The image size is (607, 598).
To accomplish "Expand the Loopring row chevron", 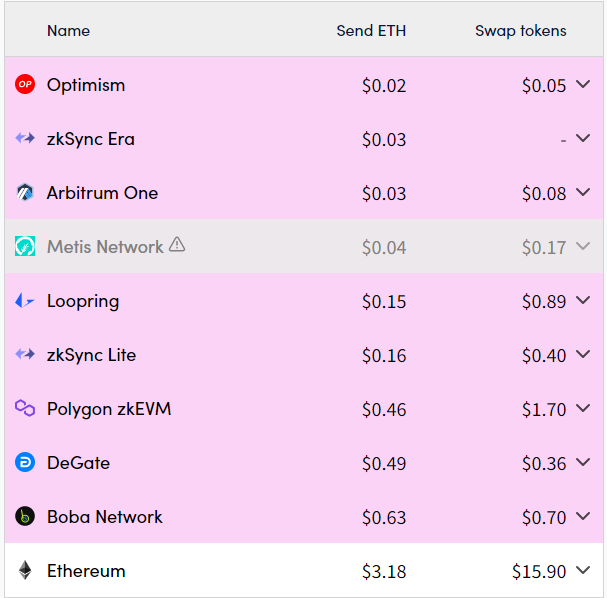I will [x=583, y=300].
